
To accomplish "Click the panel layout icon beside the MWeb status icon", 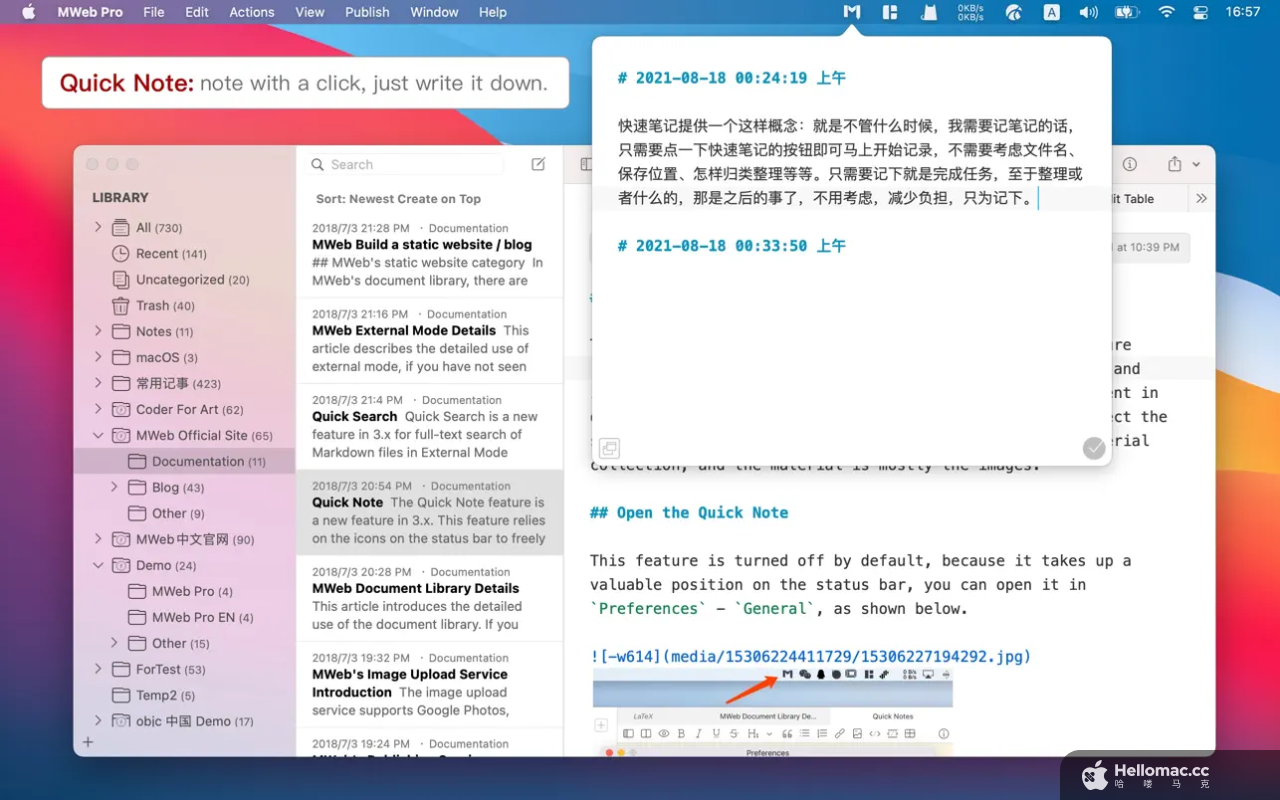I will [x=890, y=12].
